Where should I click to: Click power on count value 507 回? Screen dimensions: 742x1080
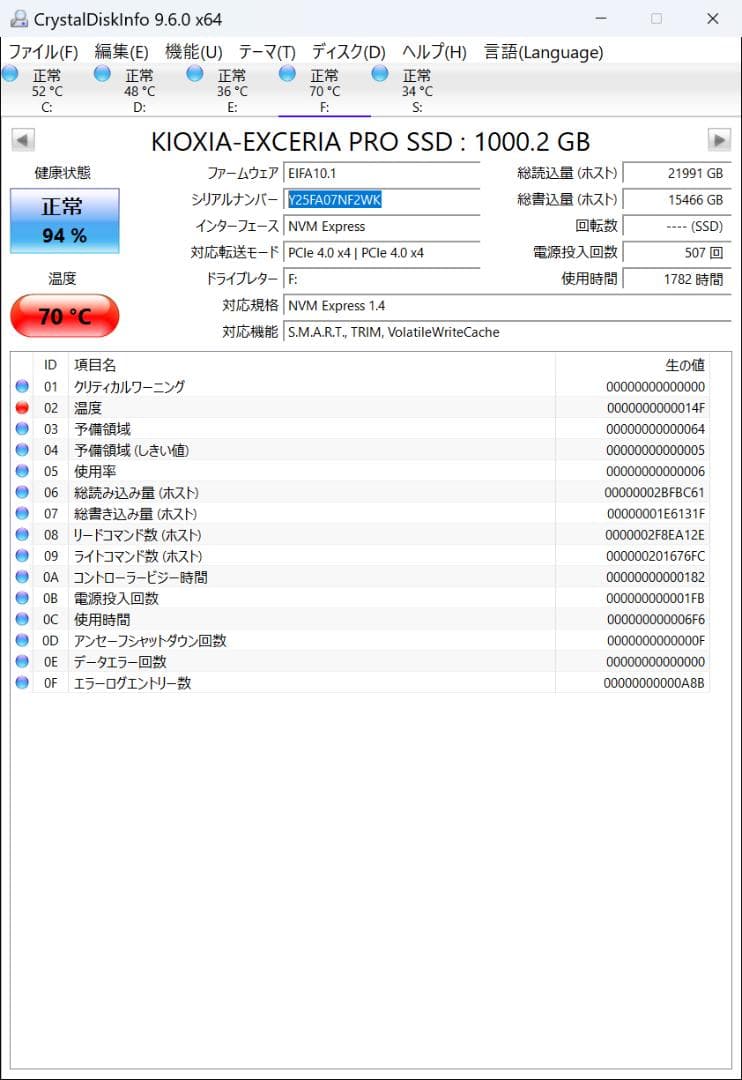[677, 253]
